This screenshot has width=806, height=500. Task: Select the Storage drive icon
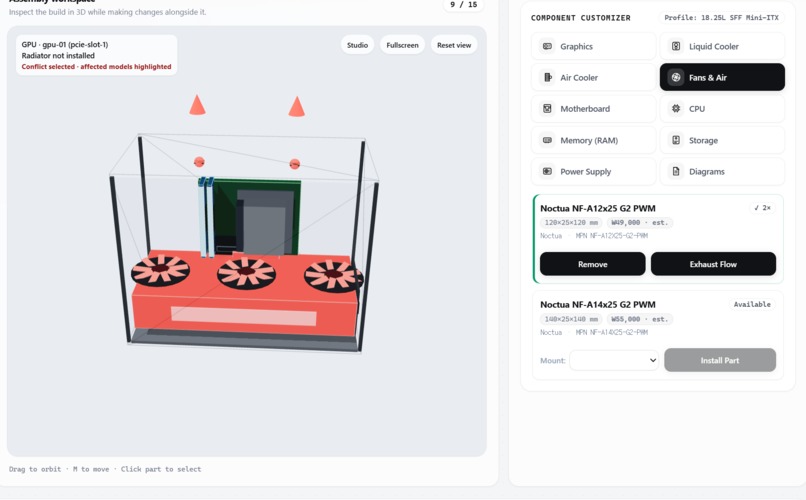click(x=676, y=140)
